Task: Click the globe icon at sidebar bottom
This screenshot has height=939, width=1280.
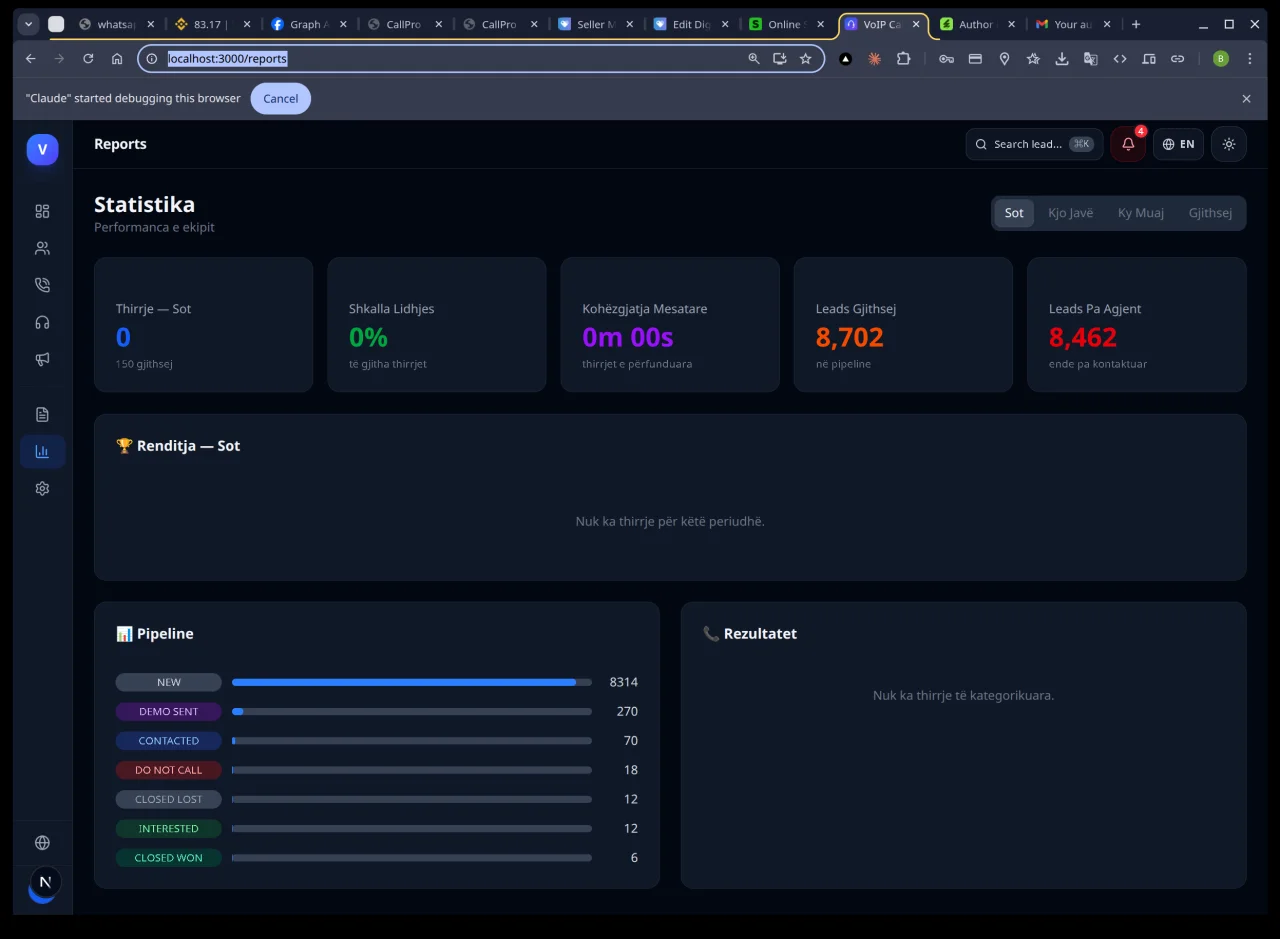Action: [42, 843]
